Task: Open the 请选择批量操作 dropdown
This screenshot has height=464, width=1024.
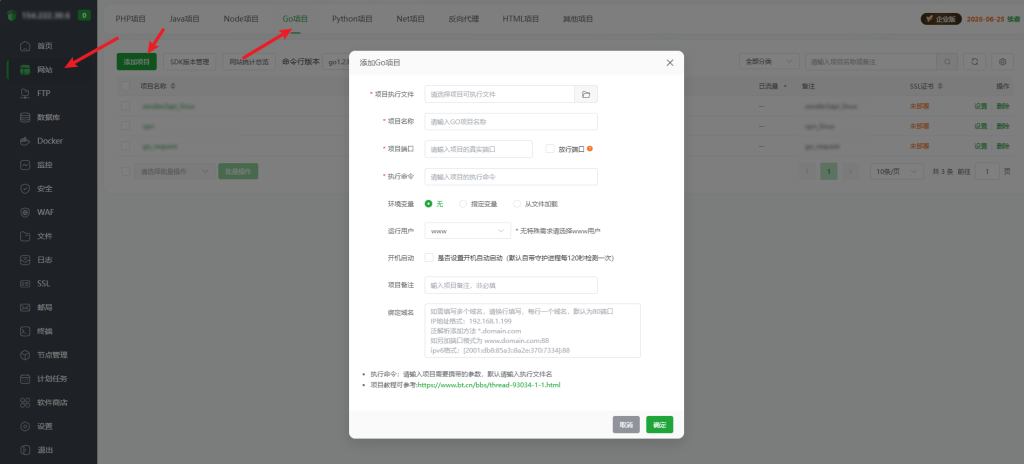Action: tap(174, 171)
